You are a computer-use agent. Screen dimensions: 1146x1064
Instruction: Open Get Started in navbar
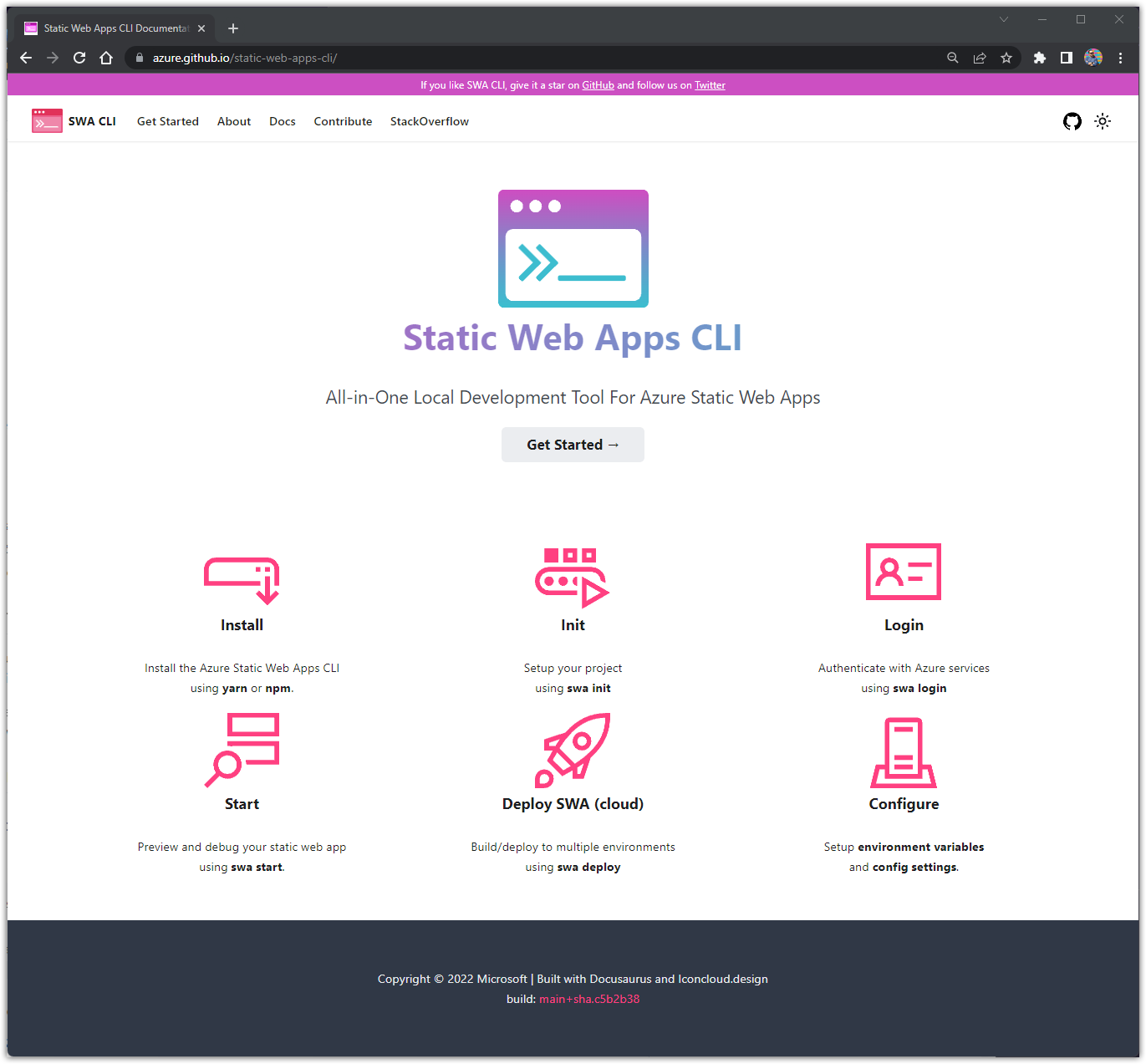(x=168, y=121)
